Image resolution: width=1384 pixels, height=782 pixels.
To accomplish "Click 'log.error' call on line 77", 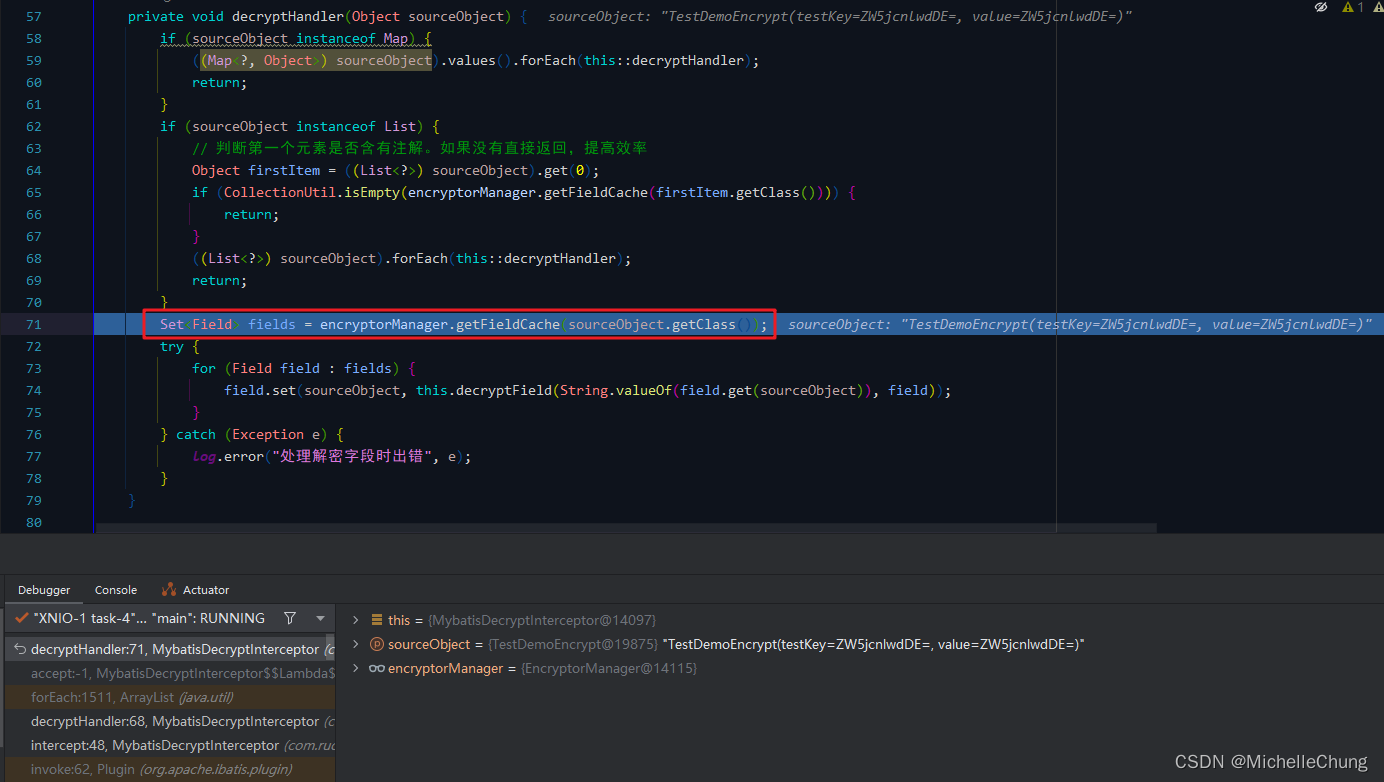I will coord(228,456).
